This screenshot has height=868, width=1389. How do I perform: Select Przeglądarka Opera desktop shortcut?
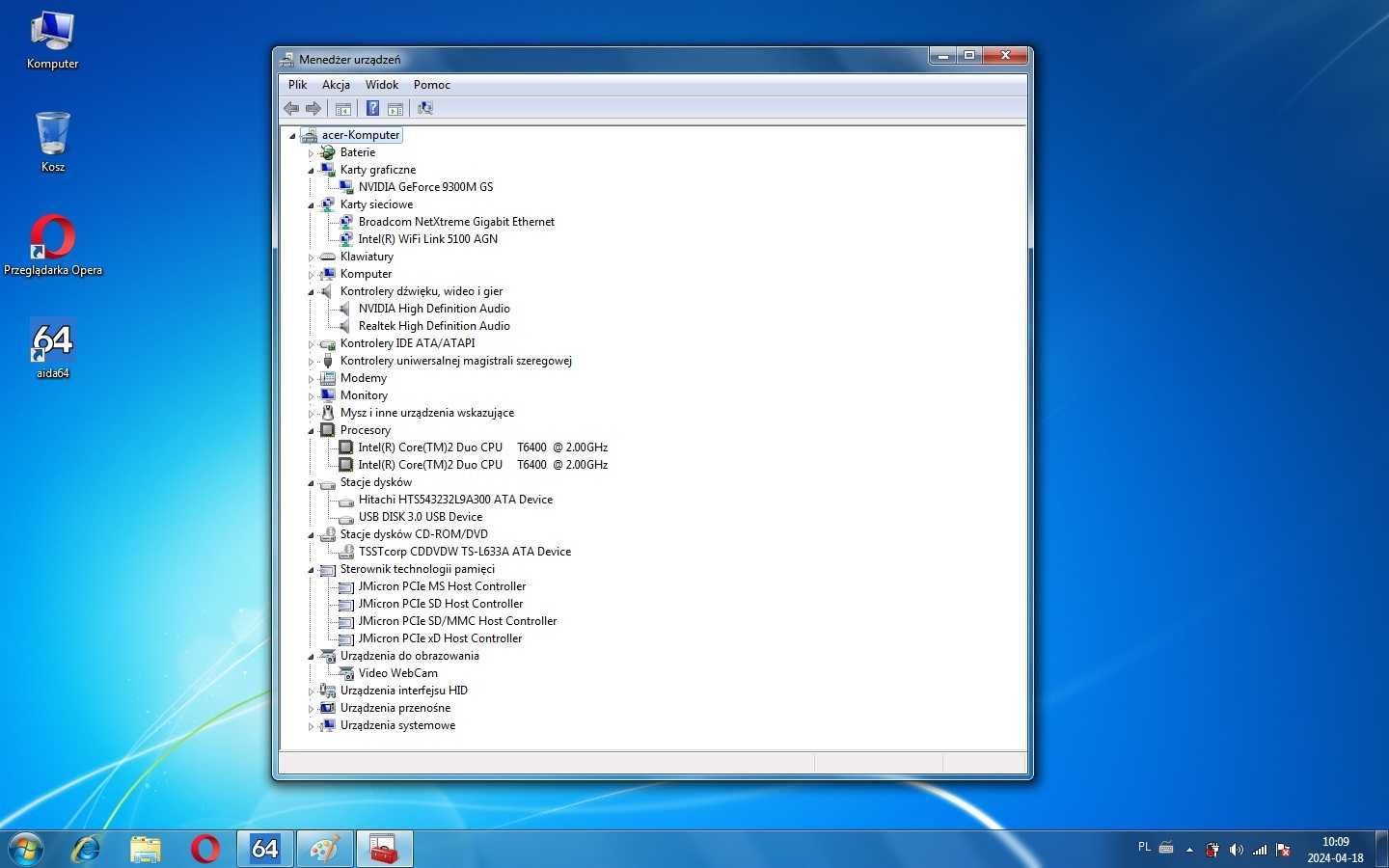click(x=53, y=246)
